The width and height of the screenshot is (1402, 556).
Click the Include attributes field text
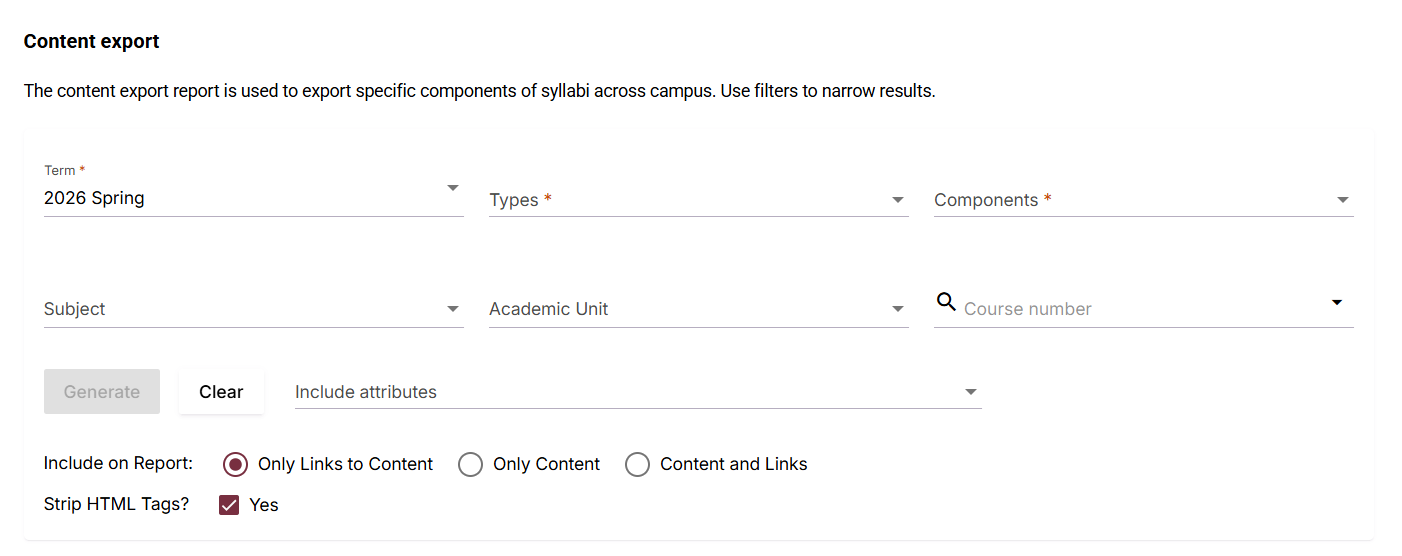[366, 392]
